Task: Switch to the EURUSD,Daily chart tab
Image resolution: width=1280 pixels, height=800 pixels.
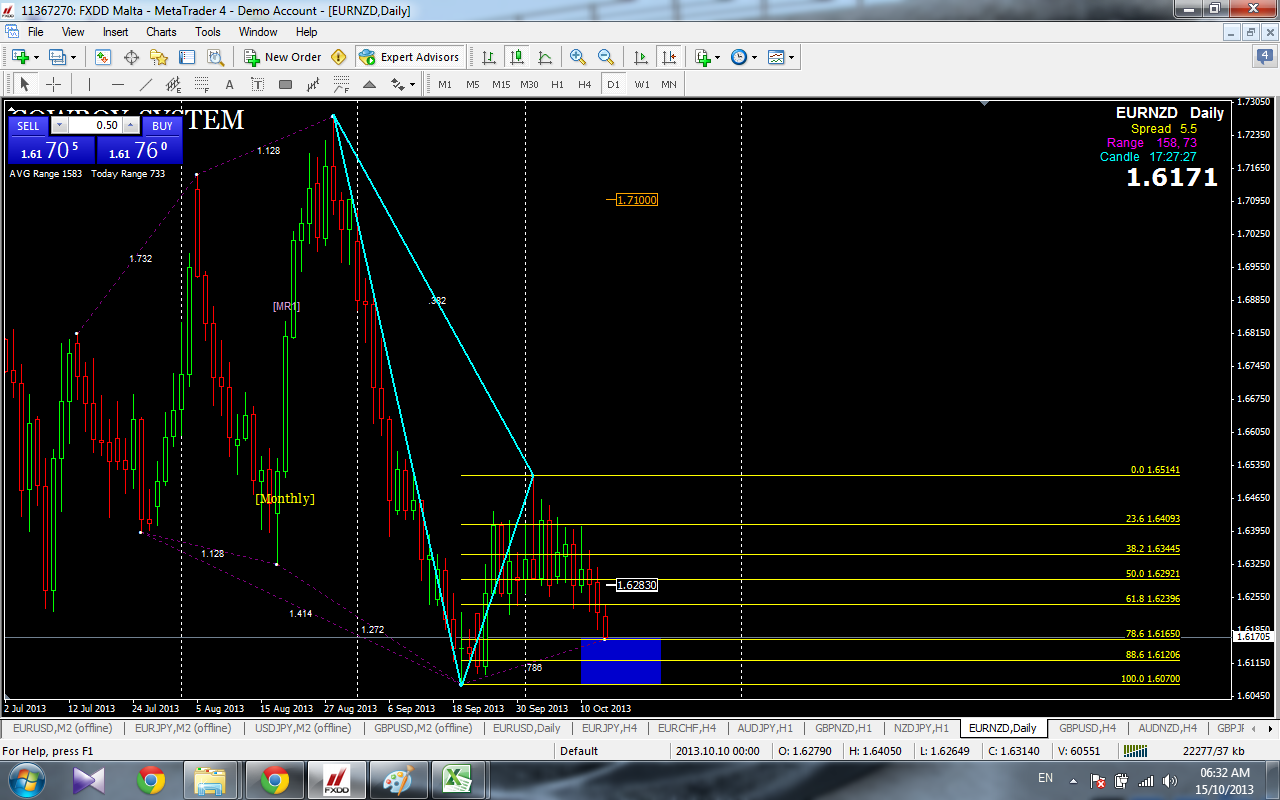Action: (x=526, y=728)
